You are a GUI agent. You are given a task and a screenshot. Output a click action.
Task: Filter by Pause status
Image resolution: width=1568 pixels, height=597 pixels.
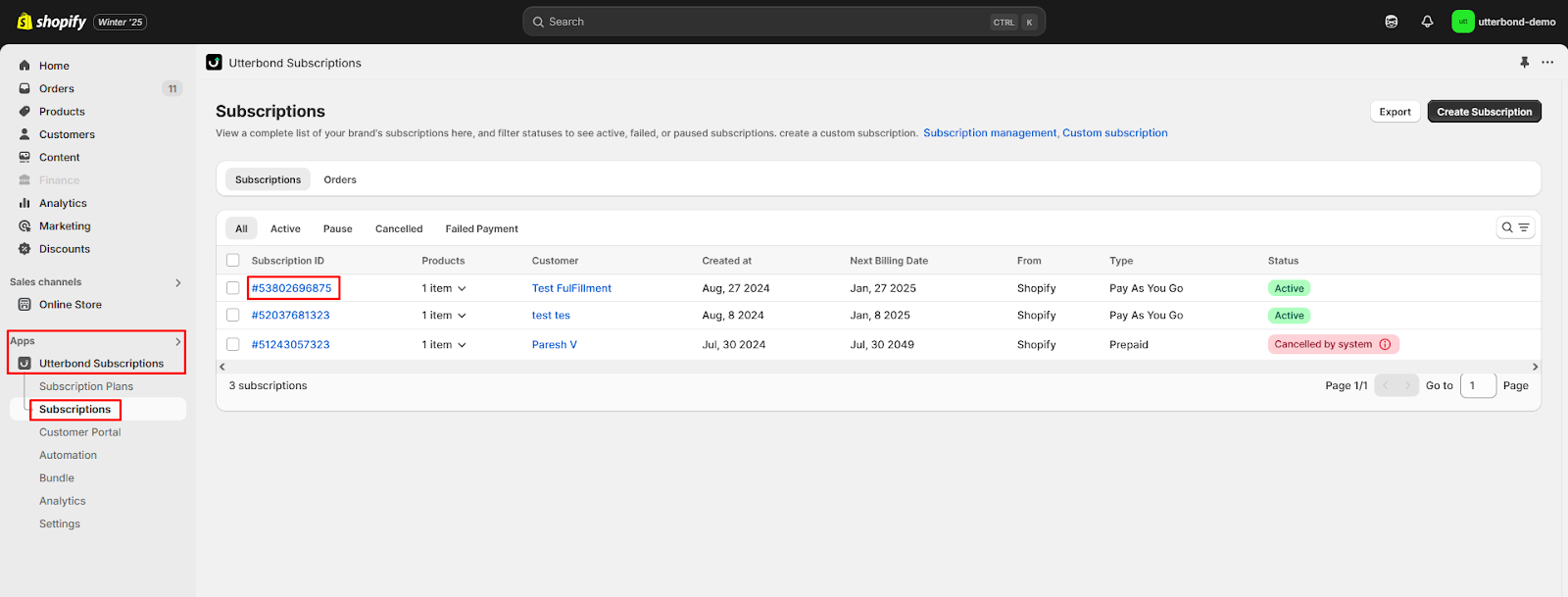338,228
